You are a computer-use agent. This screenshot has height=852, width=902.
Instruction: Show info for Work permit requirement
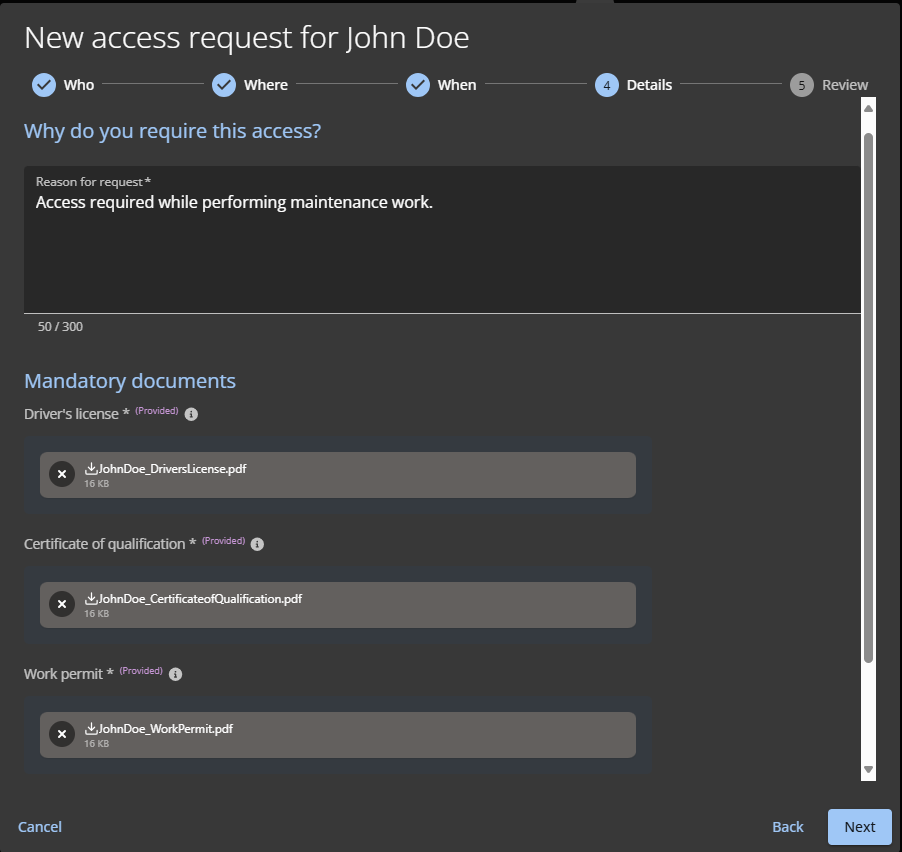[176, 674]
